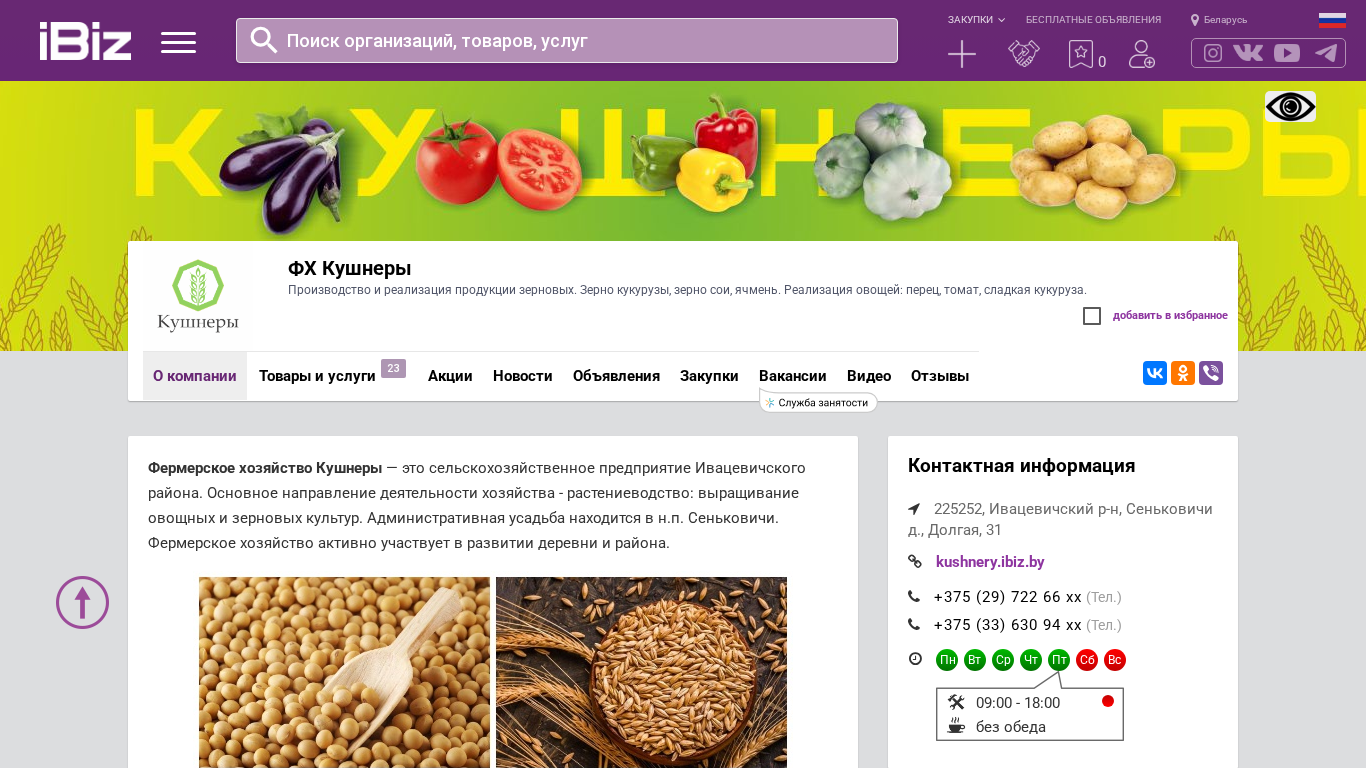Screen dimensions: 1366x768
Task: Select Friday (Пт) schedule day
Action: tap(1059, 660)
